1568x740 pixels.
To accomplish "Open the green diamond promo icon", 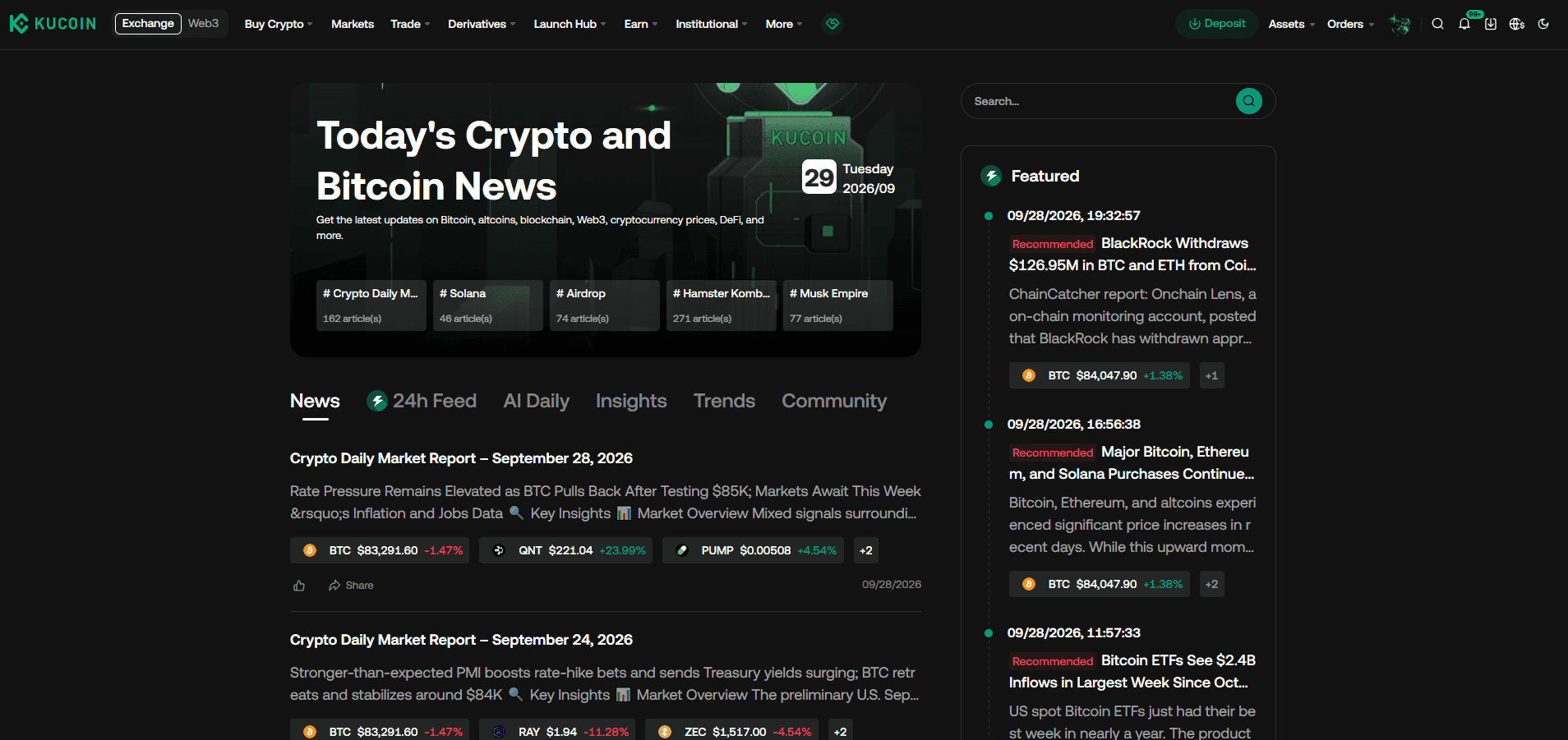I will point(832,24).
